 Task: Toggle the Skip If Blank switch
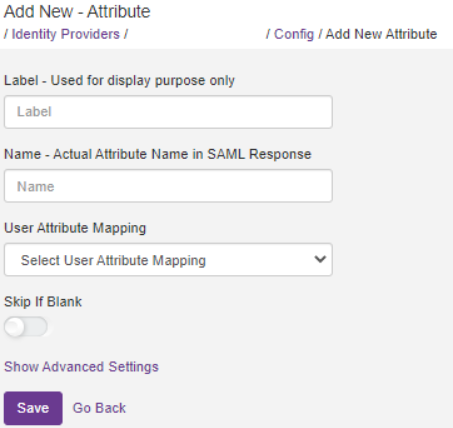[26, 327]
